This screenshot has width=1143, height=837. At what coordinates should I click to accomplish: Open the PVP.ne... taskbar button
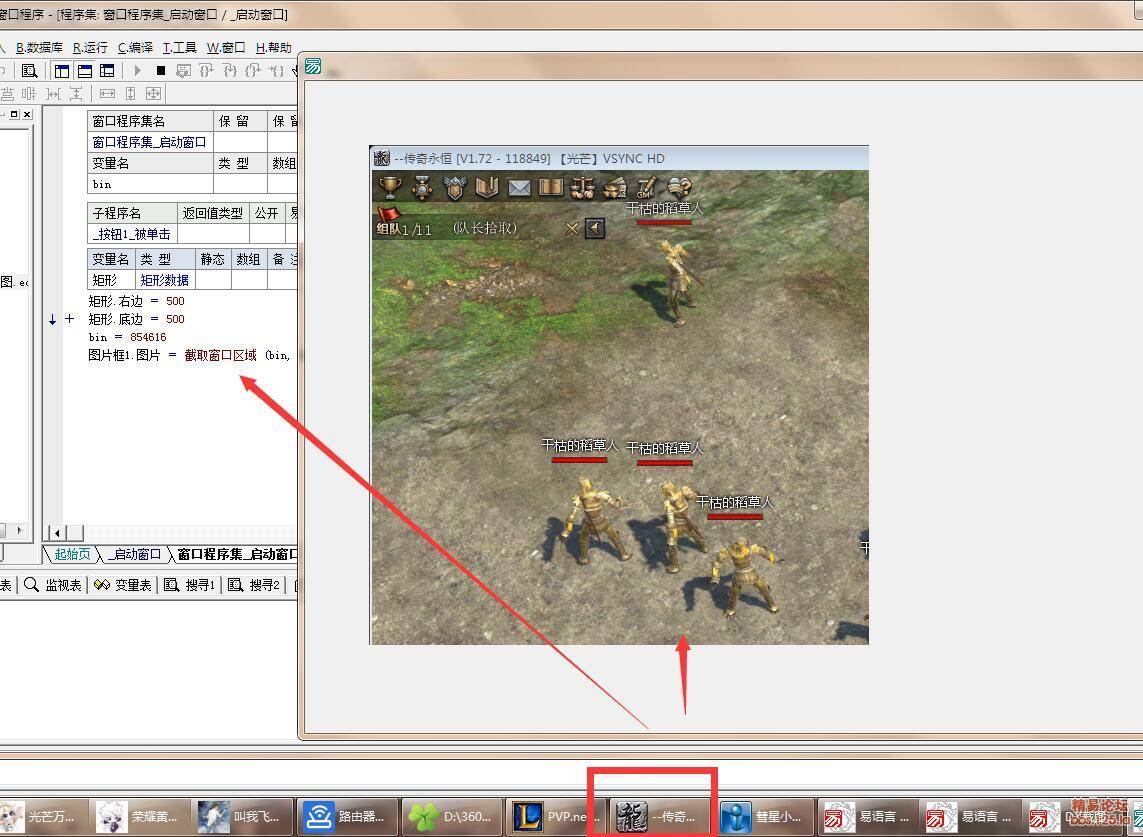click(557, 816)
